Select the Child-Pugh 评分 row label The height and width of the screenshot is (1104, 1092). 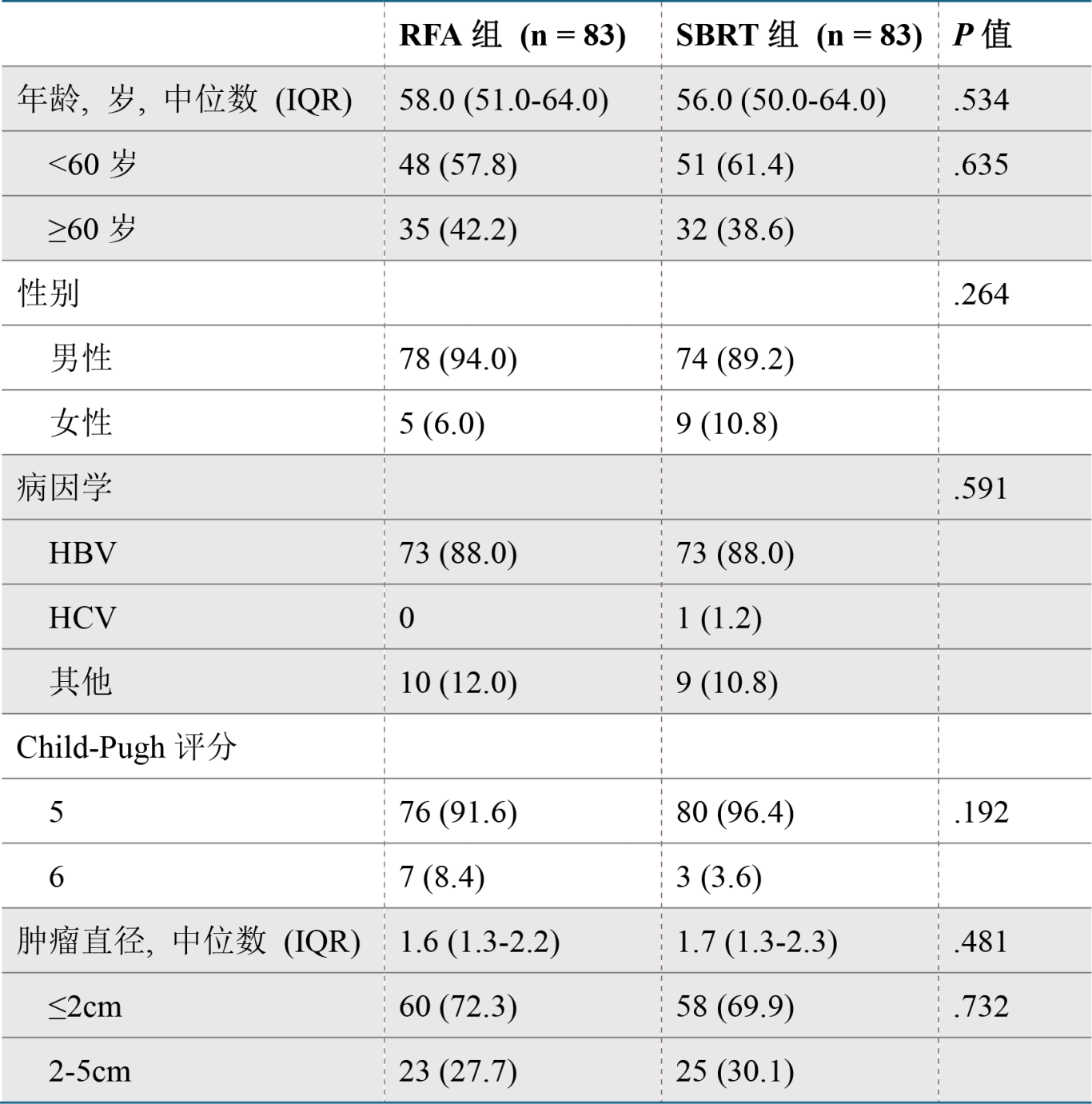[x=126, y=747]
